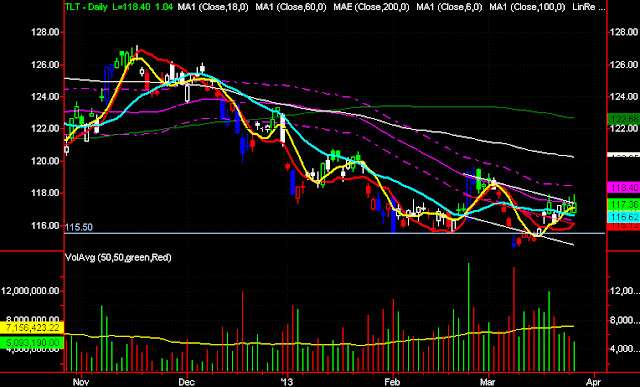The height and width of the screenshot is (387, 640).
Task: Click the yellow 7,156,423.22 volume average tag
Action: (31, 328)
